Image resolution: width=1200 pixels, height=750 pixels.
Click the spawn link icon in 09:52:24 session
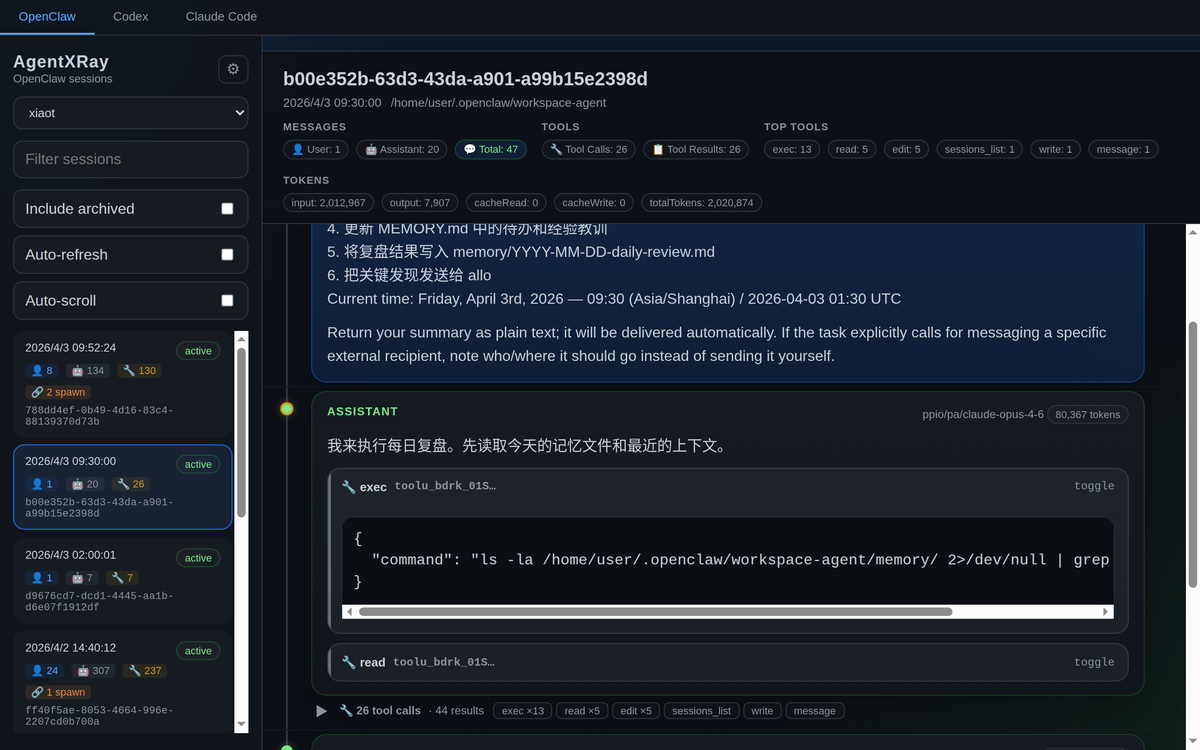click(x=37, y=392)
